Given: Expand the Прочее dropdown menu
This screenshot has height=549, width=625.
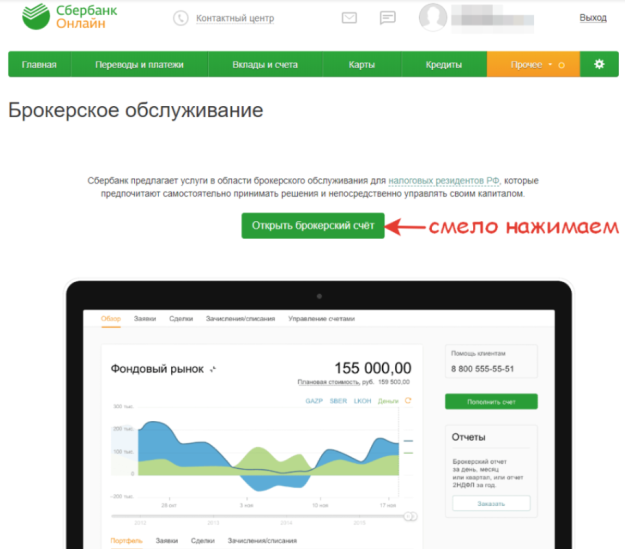Looking at the screenshot, I should pyautogui.click(x=533, y=64).
